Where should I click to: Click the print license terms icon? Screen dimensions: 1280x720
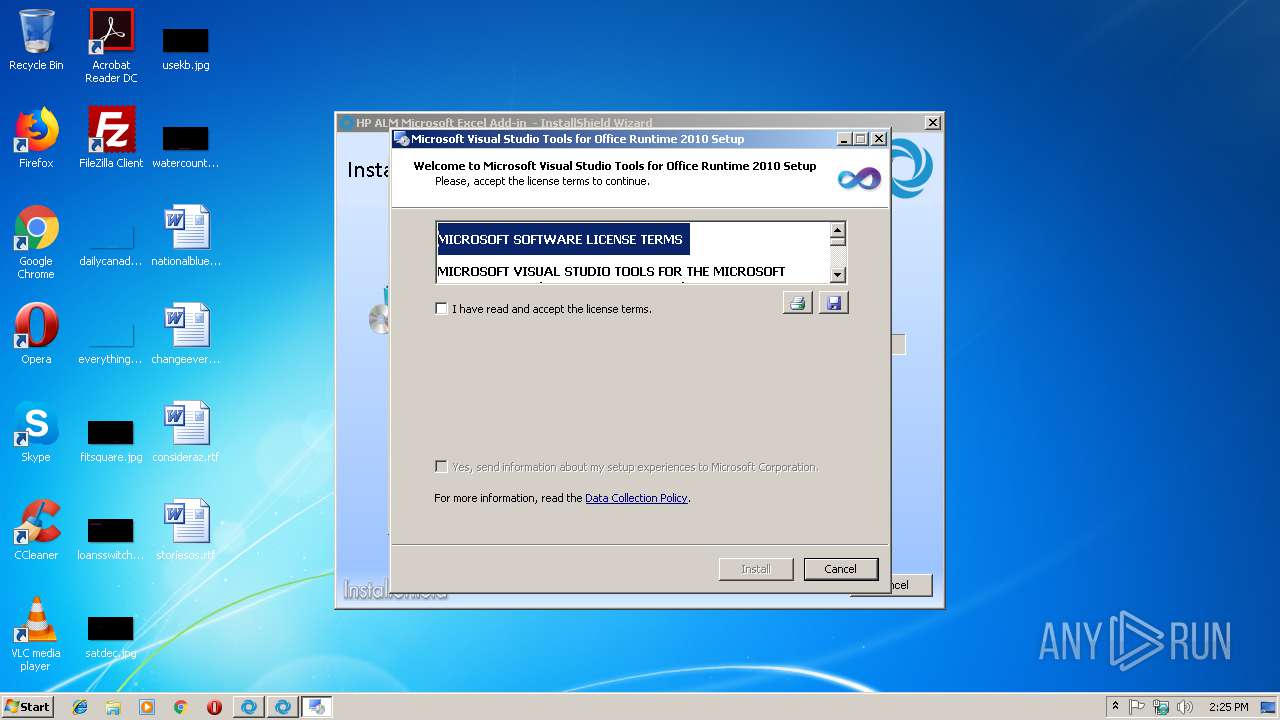pyautogui.click(x=797, y=303)
